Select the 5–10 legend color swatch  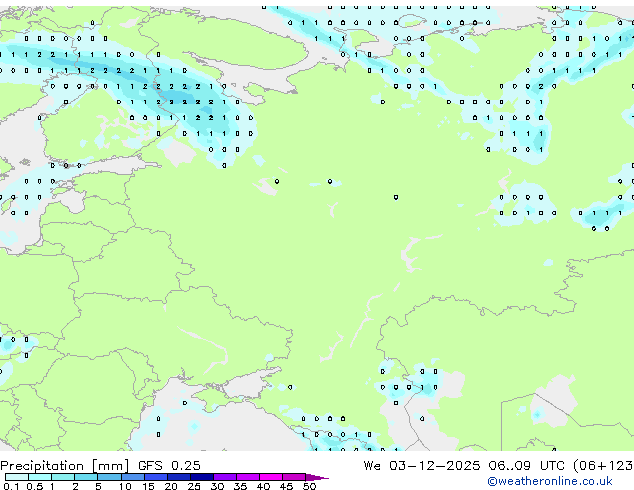tap(109, 477)
